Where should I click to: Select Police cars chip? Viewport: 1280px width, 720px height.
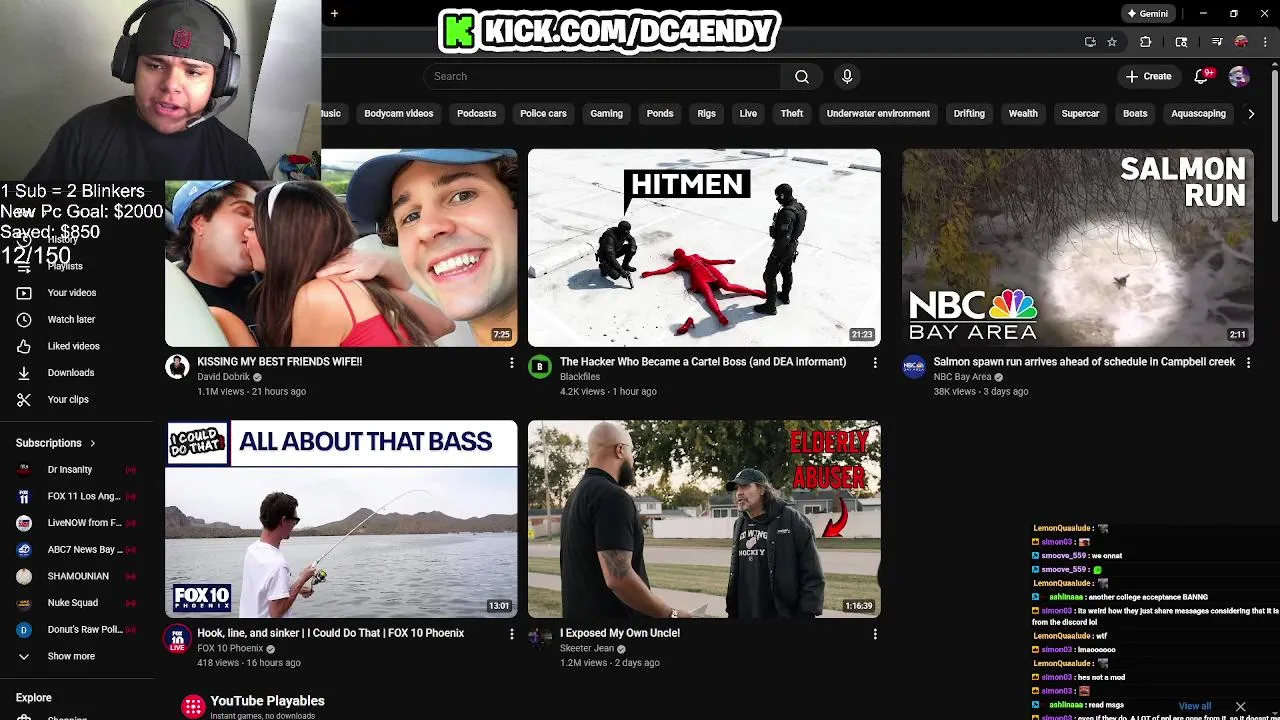point(543,113)
